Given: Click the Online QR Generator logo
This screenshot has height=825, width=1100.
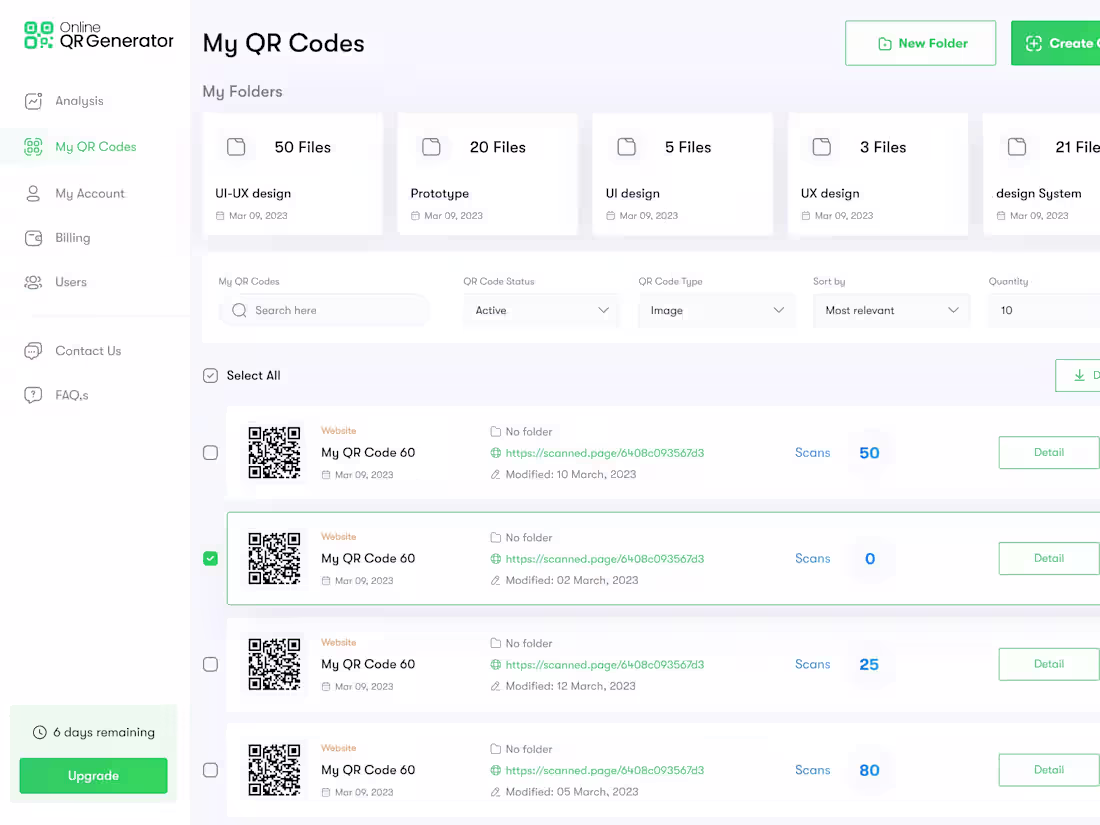Looking at the screenshot, I should tap(95, 33).
